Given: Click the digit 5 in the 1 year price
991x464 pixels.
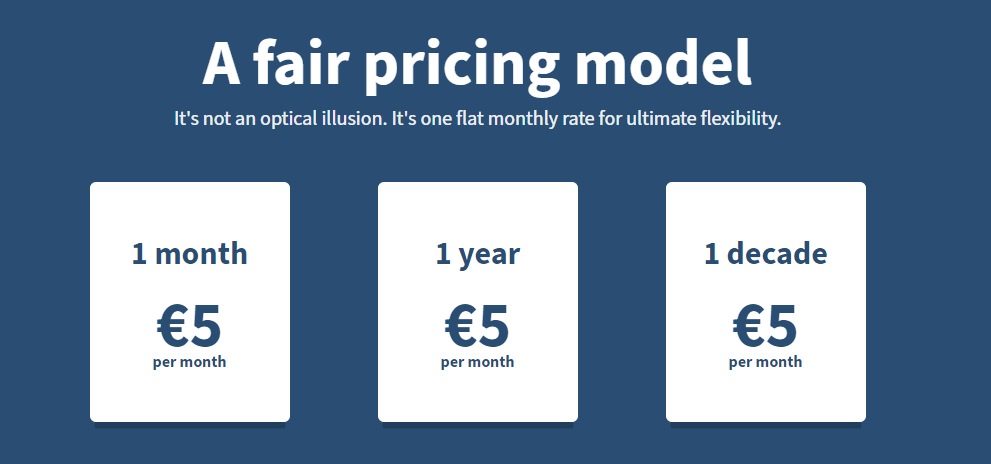Looking at the screenshot, I should tap(494, 324).
